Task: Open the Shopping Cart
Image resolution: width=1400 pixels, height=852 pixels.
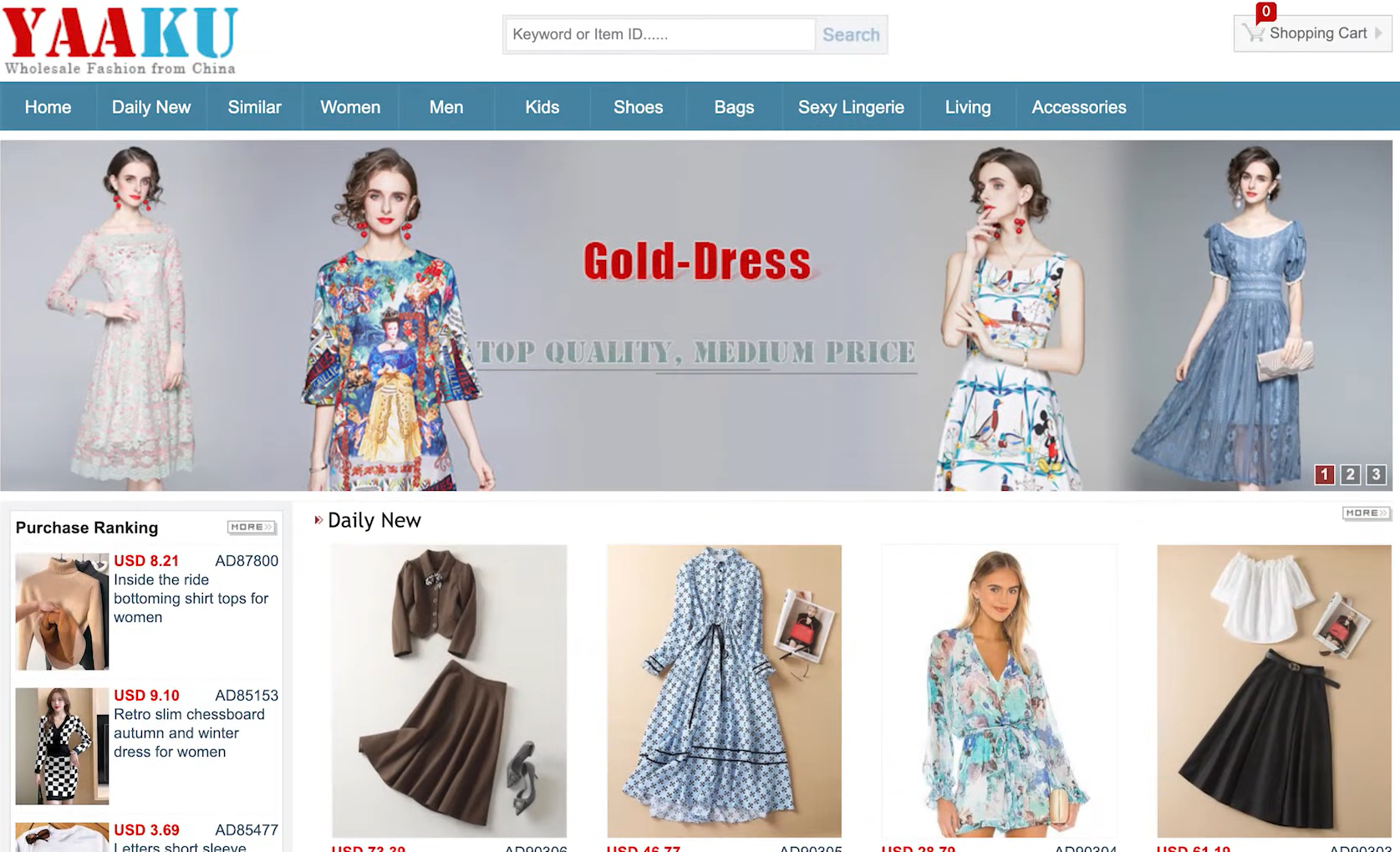Action: tap(1312, 33)
